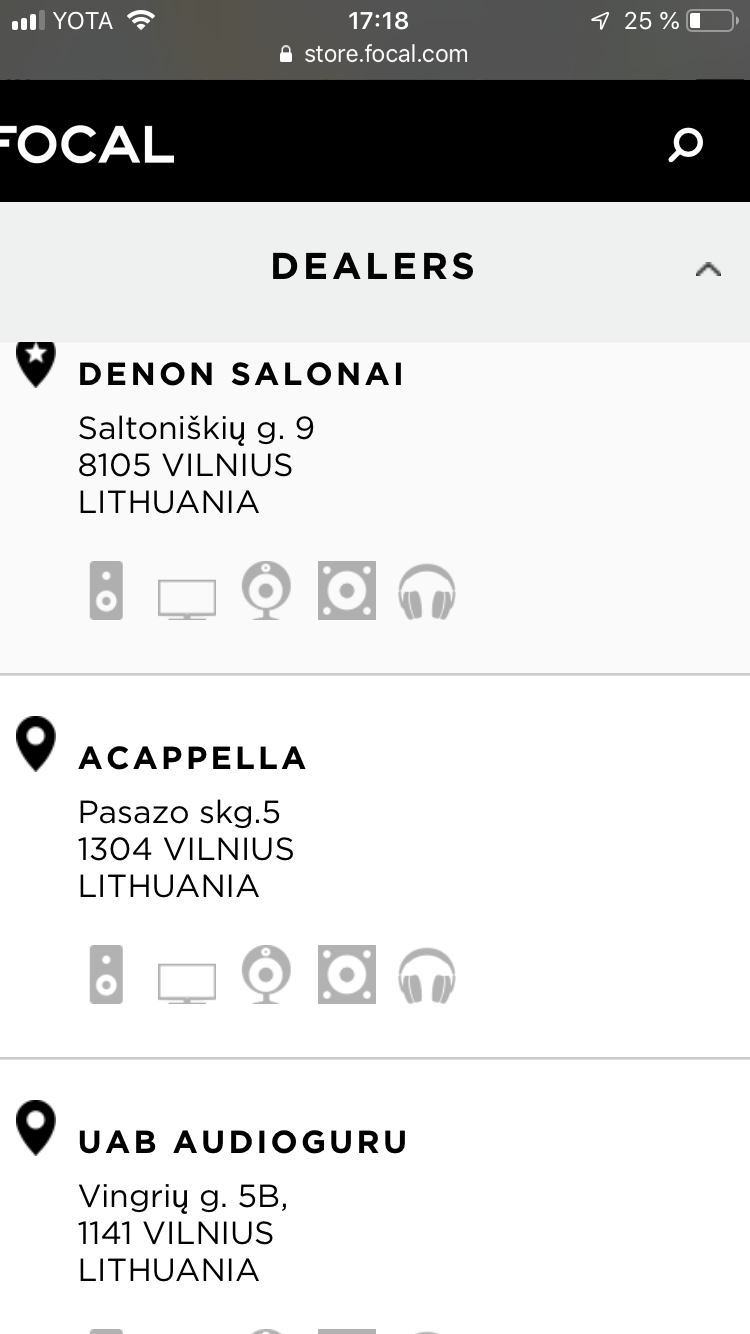This screenshot has height=1334, width=750.
Task: Click the Focal logo
Action: [x=87, y=145]
